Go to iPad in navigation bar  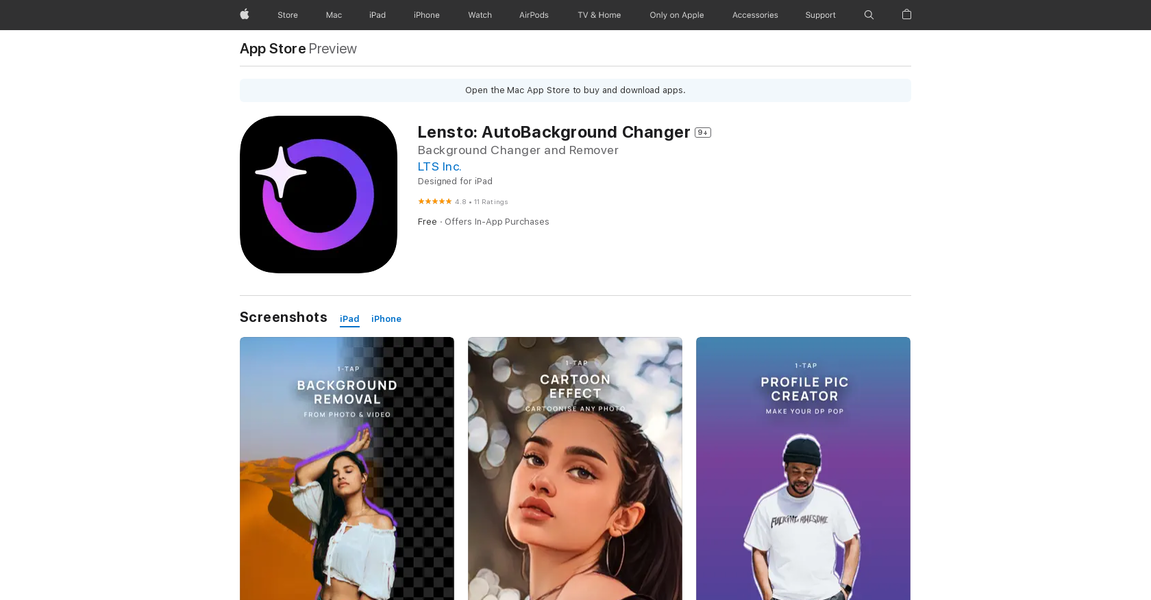point(377,15)
